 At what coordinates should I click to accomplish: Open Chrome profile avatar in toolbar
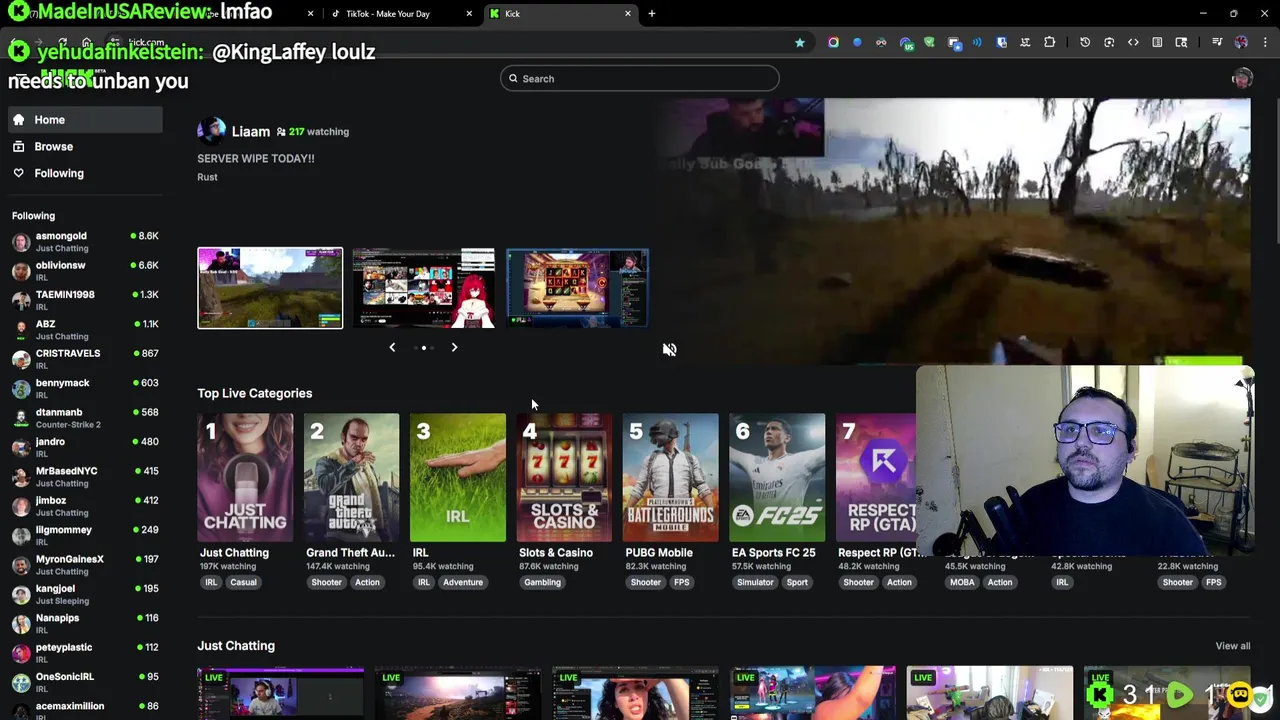point(1241,43)
